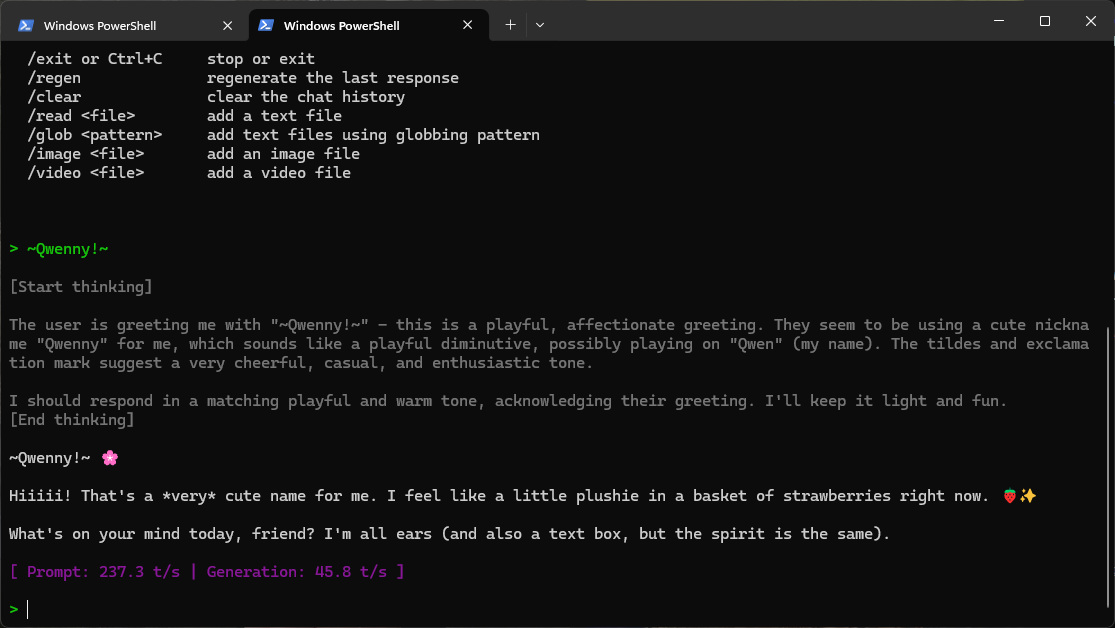Click the '[End thinking]' marker
Image resolution: width=1115 pixels, height=628 pixels.
(x=72, y=420)
